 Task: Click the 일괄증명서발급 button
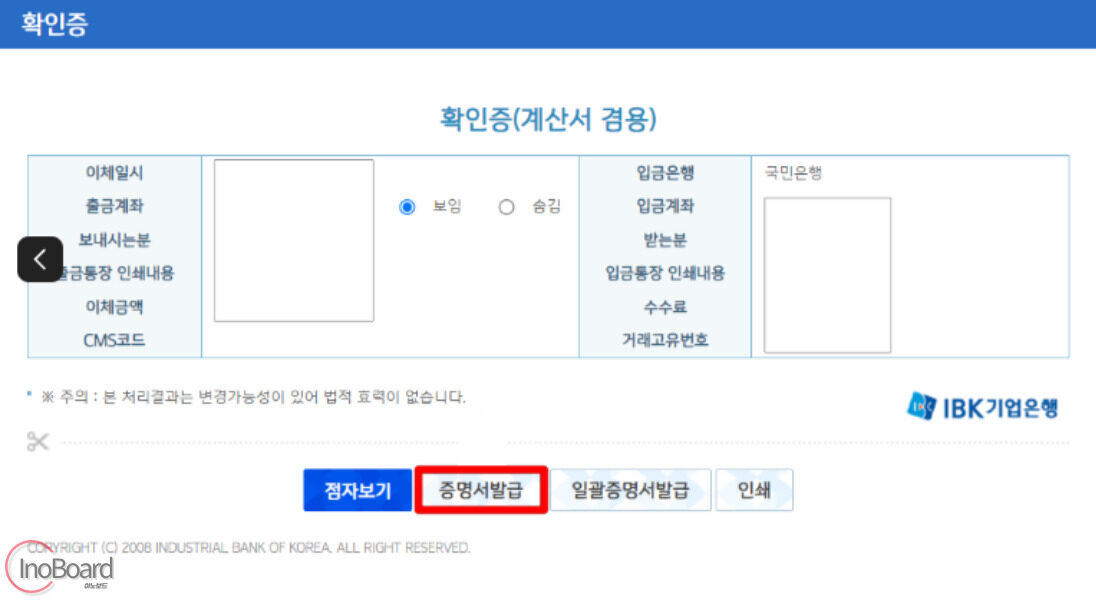(x=630, y=490)
